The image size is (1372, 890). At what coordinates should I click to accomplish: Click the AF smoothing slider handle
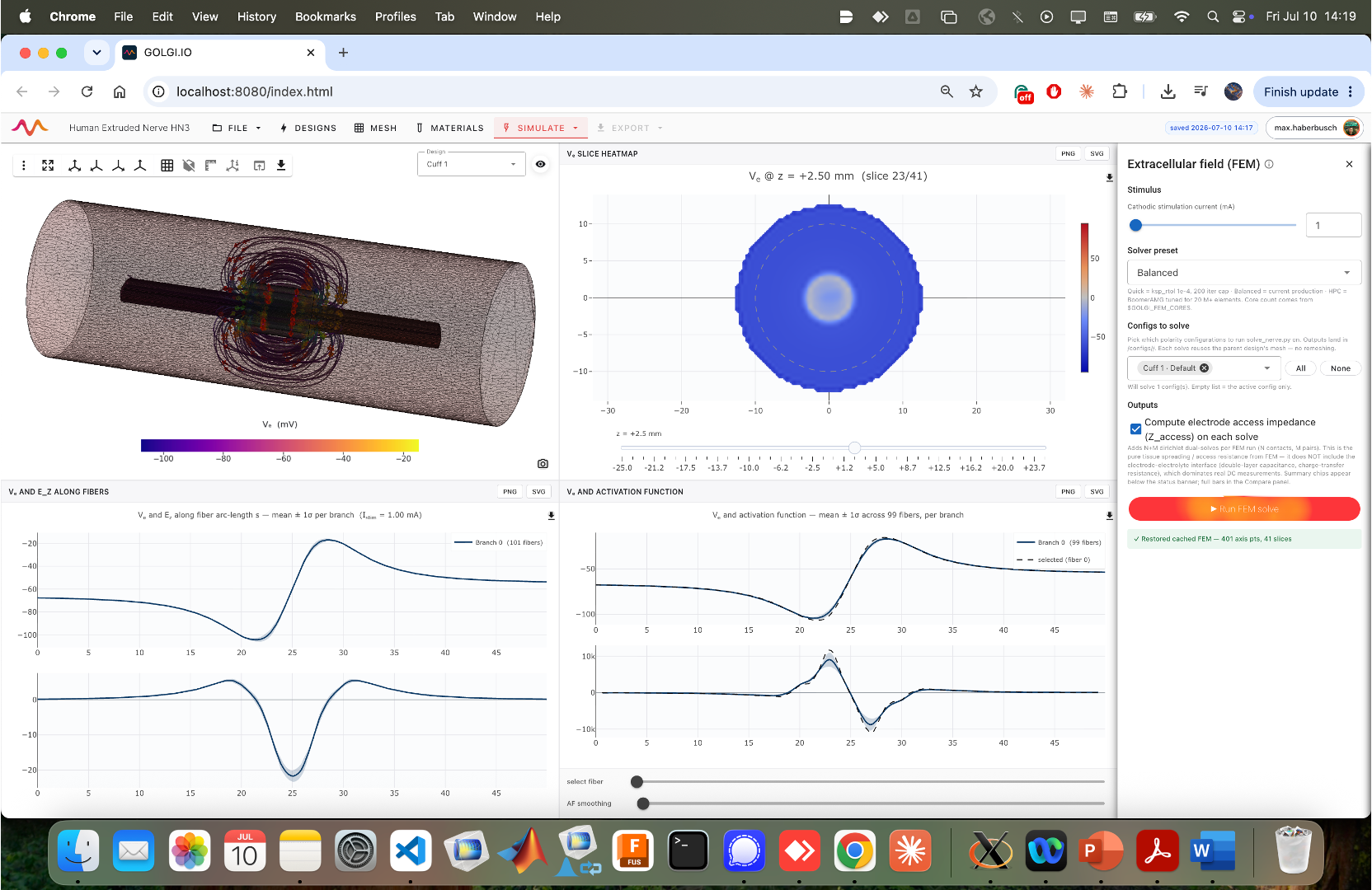tap(643, 803)
